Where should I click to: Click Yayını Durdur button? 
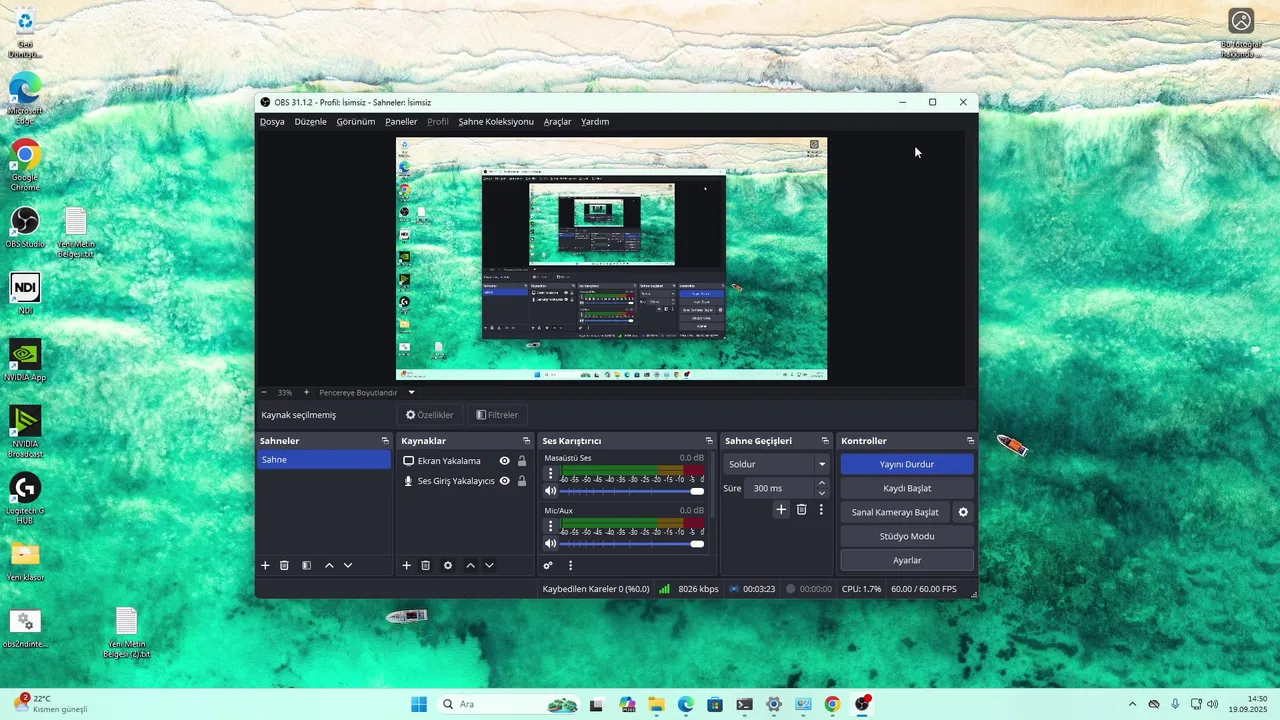point(907,464)
